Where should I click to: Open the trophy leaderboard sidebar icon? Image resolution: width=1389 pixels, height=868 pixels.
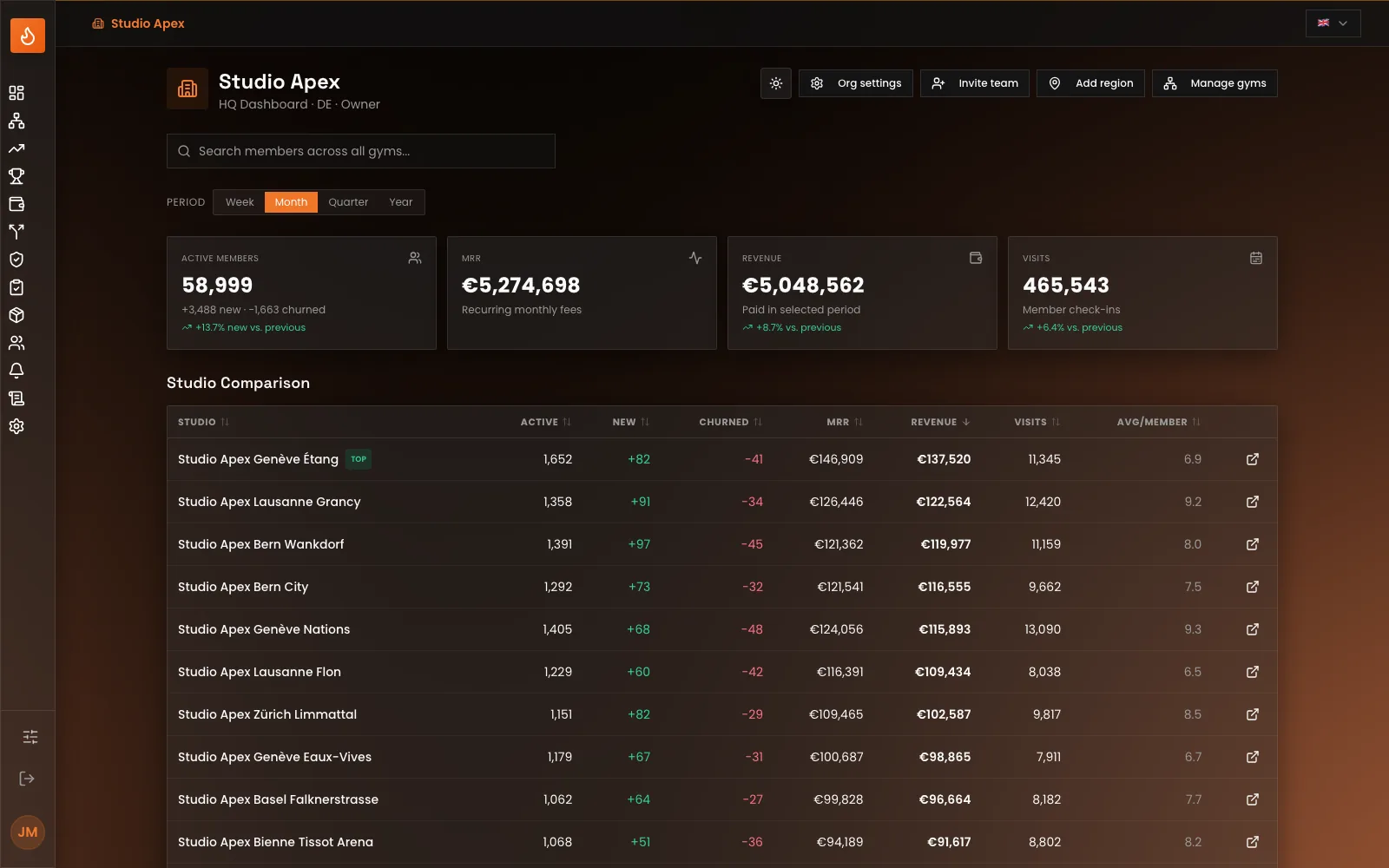(16, 176)
